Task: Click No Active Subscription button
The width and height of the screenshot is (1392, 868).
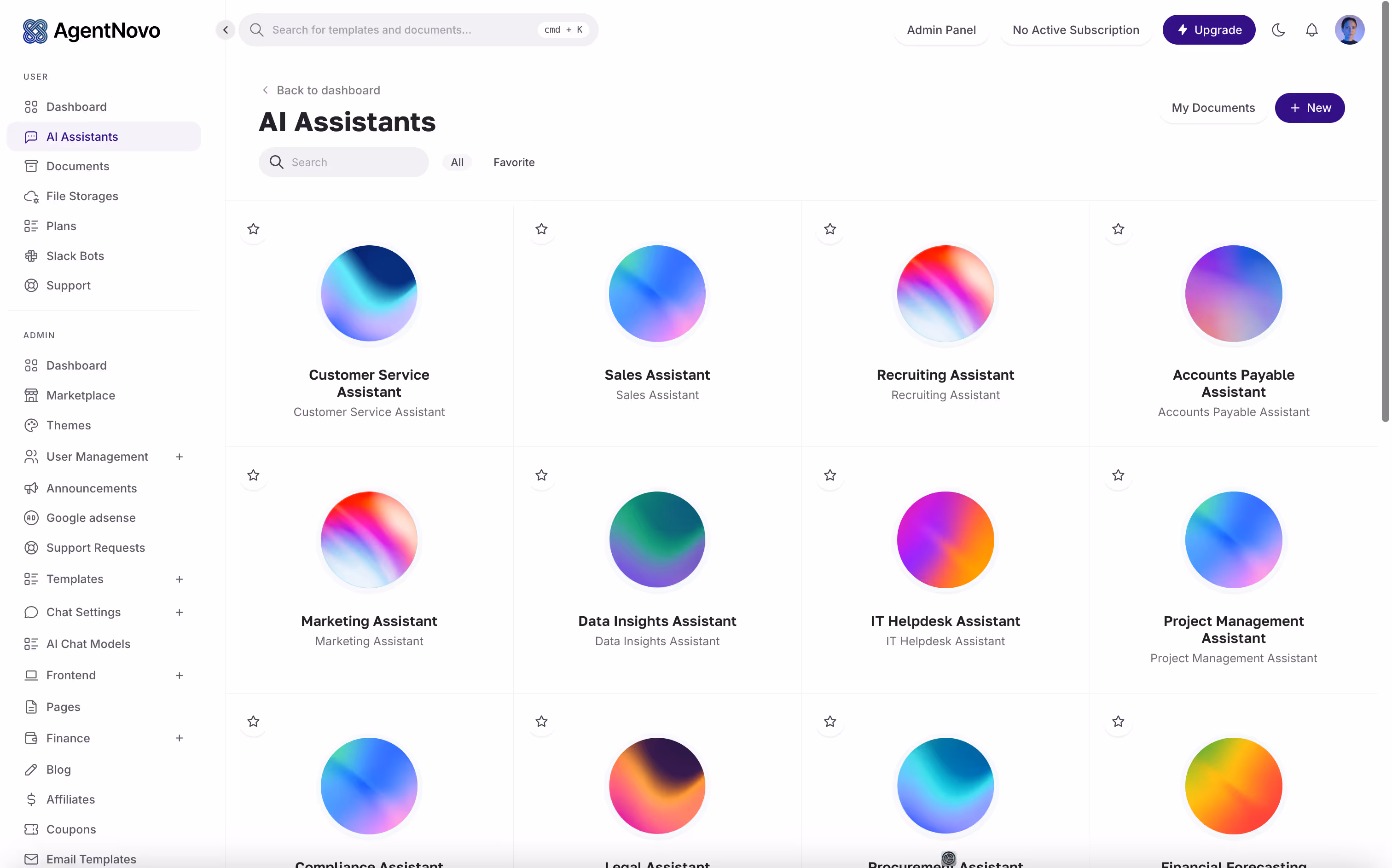Action: tap(1075, 30)
